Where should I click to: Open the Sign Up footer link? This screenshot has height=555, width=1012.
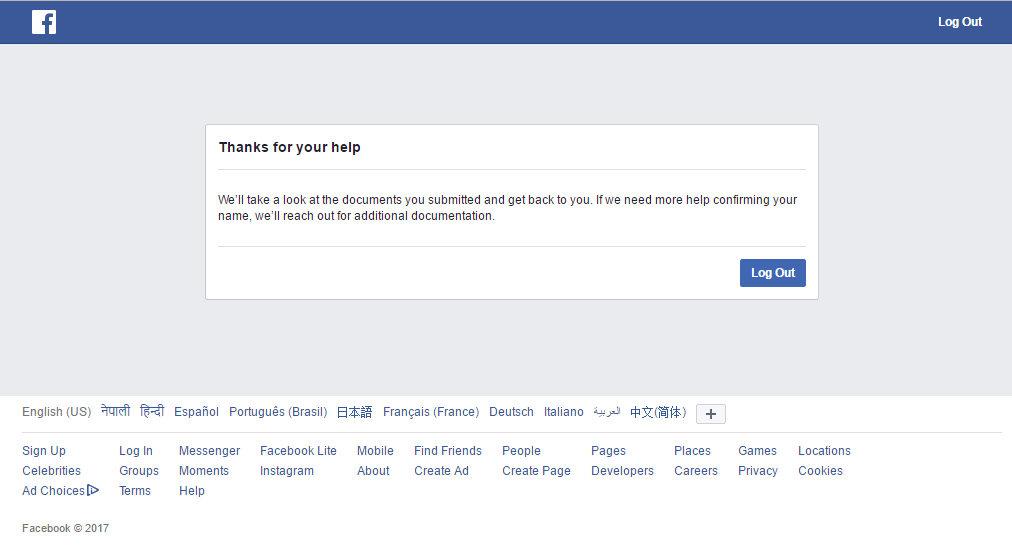point(44,451)
